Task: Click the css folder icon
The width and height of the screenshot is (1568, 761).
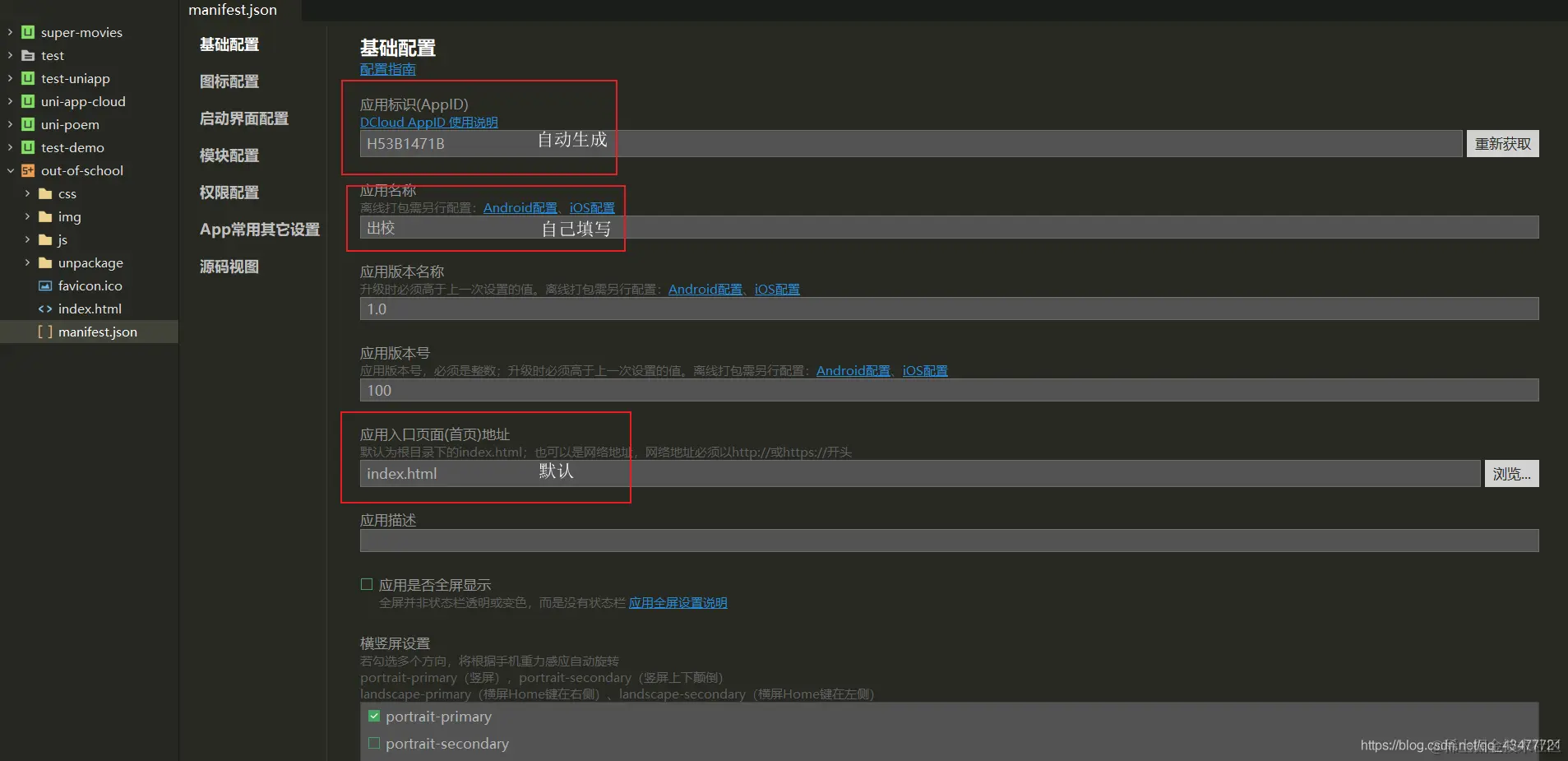Action: pos(45,193)
